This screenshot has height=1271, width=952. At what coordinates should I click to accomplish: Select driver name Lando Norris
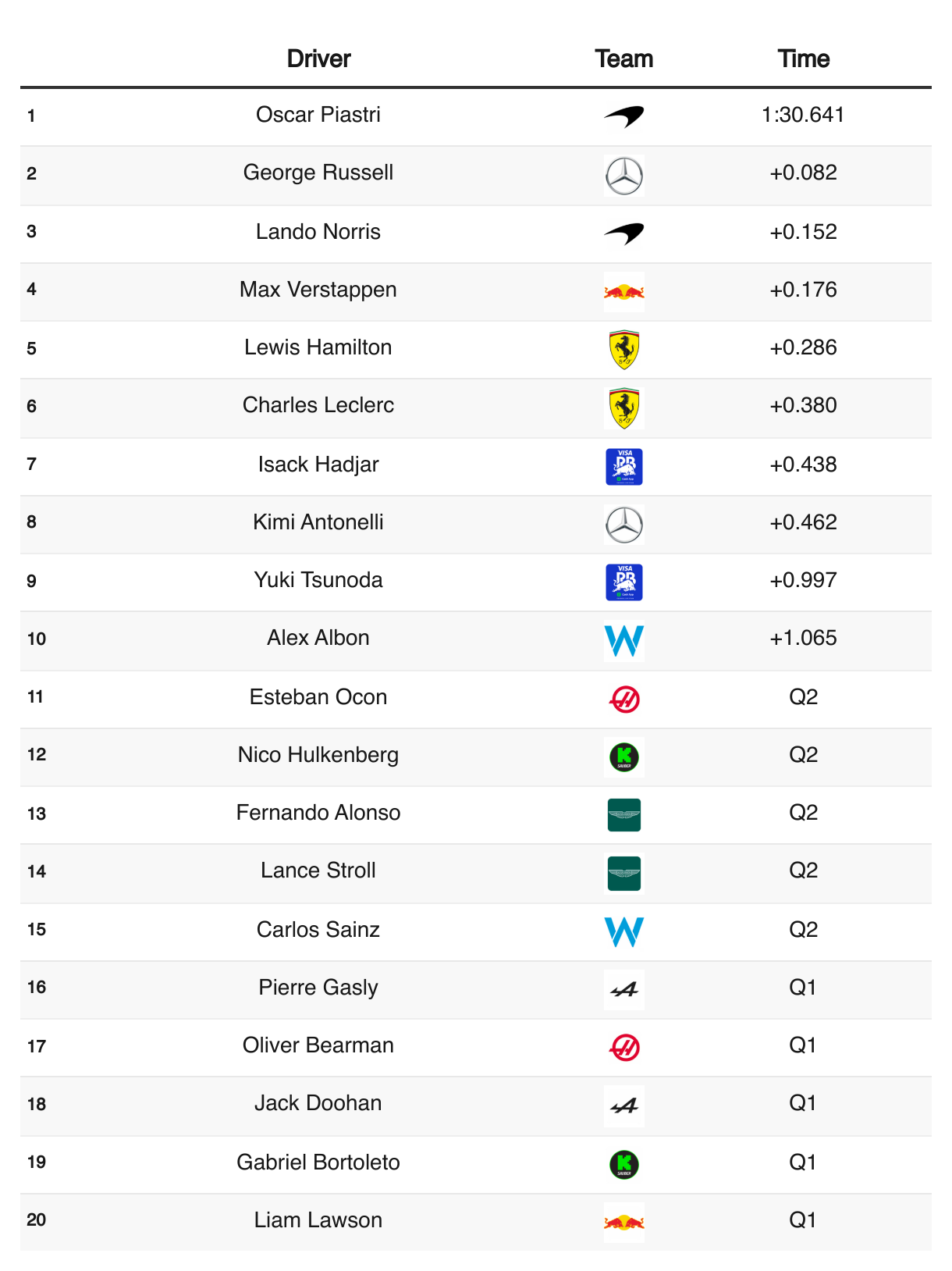pyautogui.click(x=318, y=232)
